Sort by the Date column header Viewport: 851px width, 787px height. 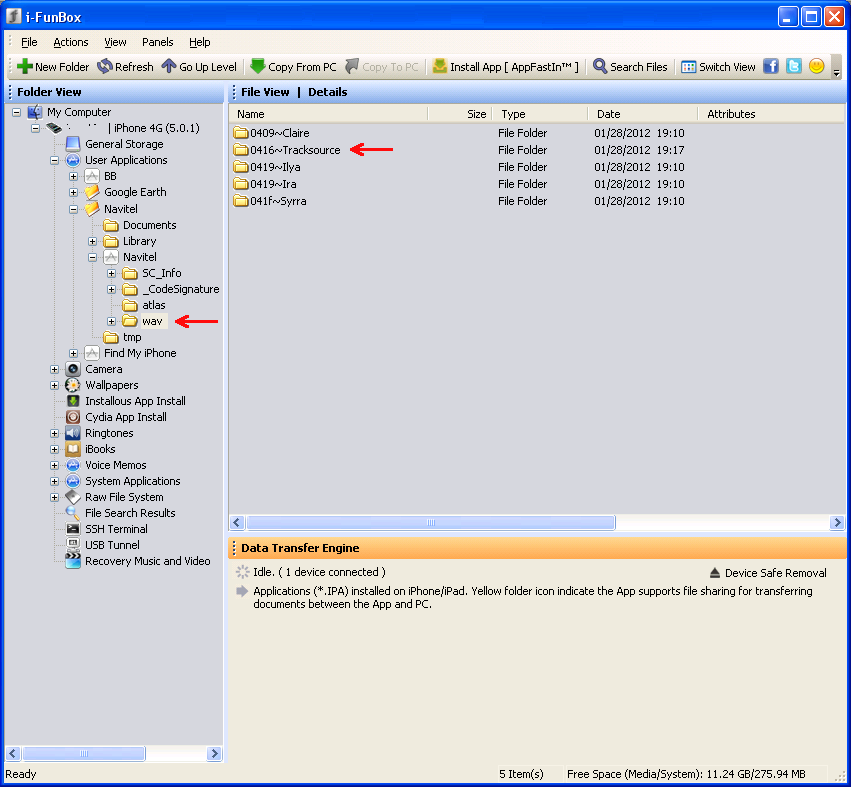(643, 114)
